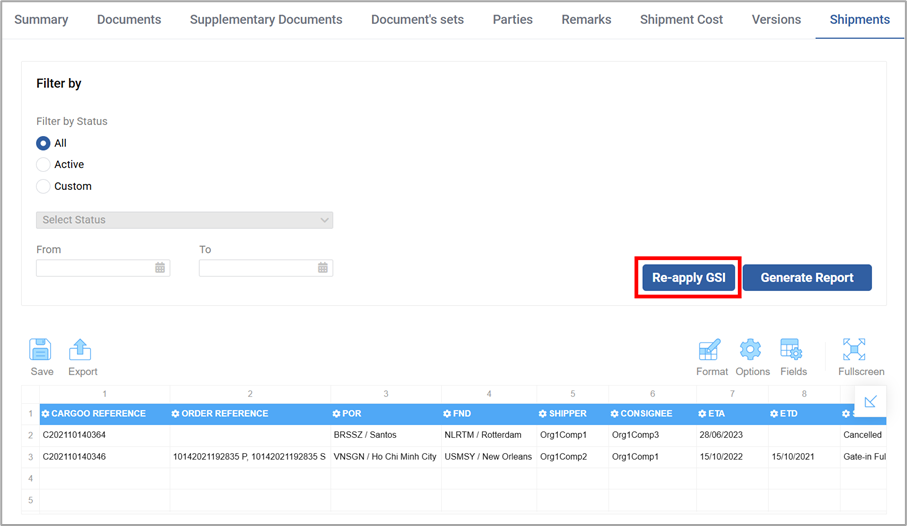
Task: Click gear icon on SHIPPER column
Action: 543,414
